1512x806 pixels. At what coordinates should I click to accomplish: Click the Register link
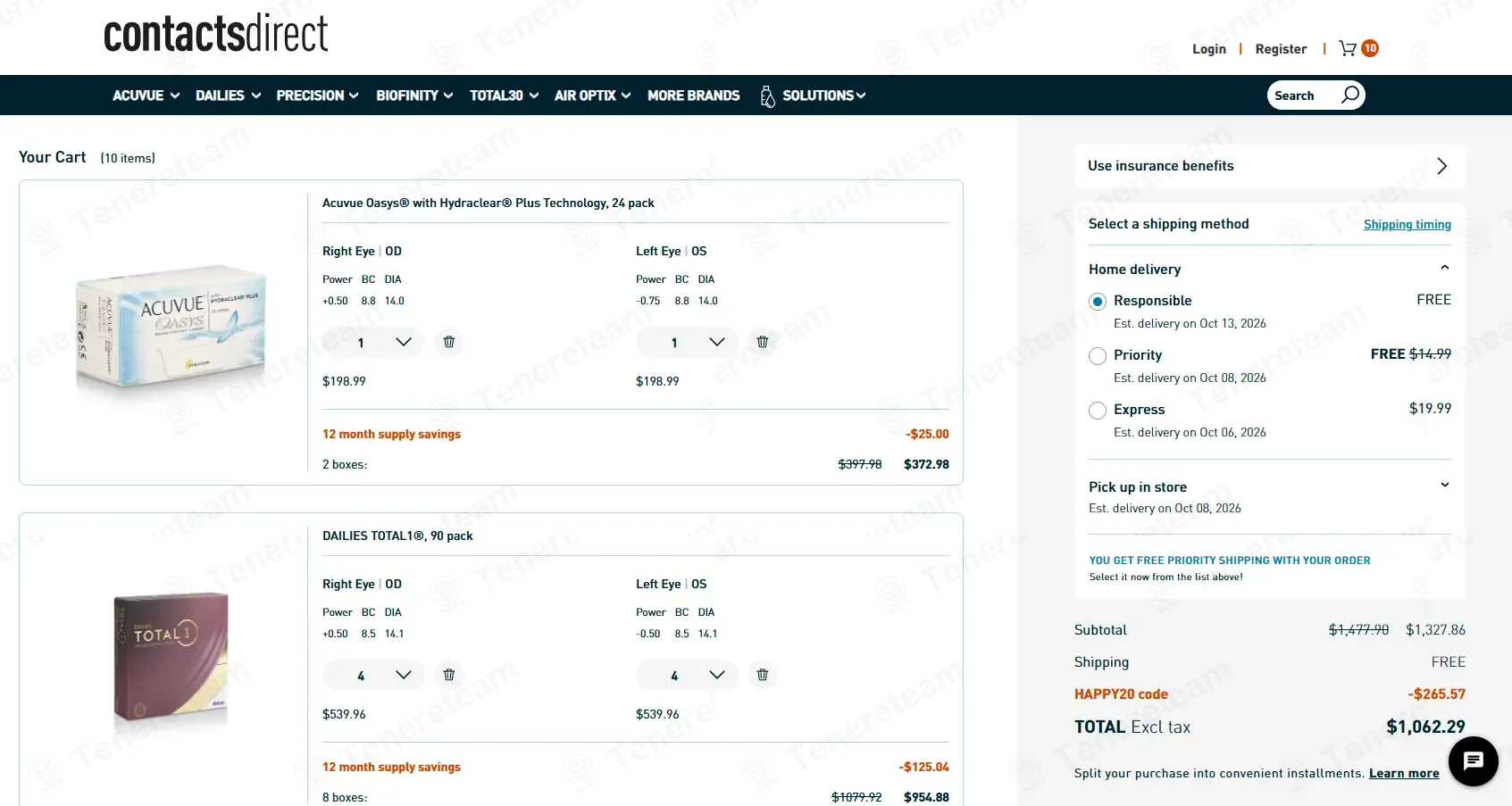1281,49
